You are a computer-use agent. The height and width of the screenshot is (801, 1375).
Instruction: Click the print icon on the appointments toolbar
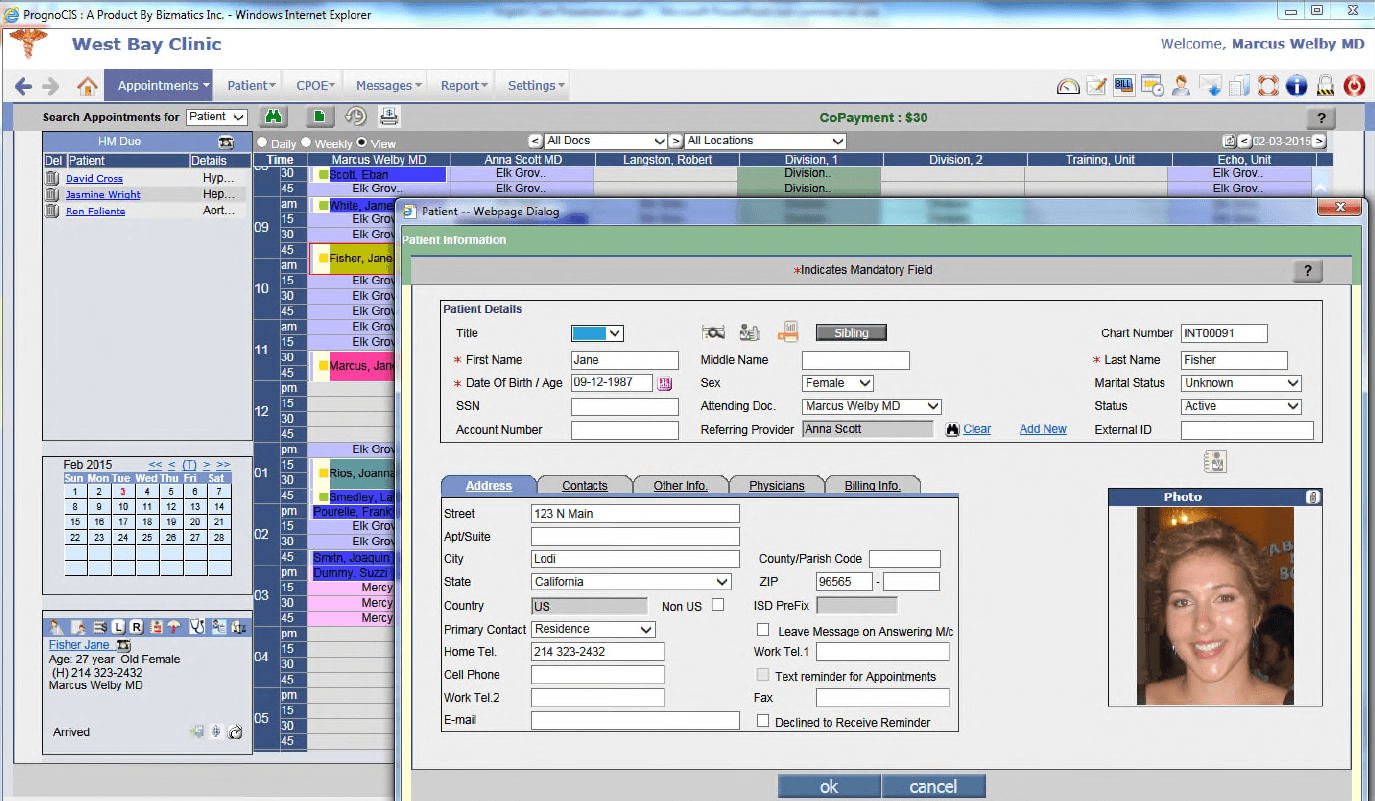(x=388, y=116)
